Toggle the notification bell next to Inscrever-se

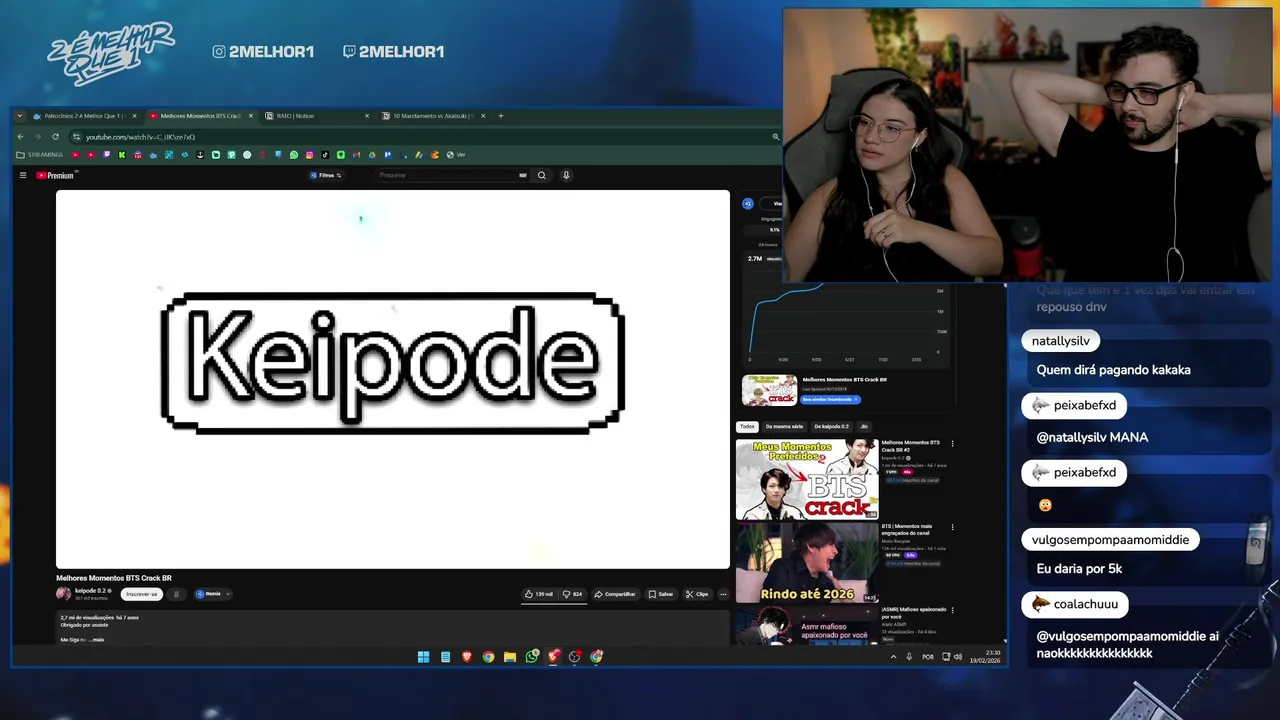click(176, 594)
